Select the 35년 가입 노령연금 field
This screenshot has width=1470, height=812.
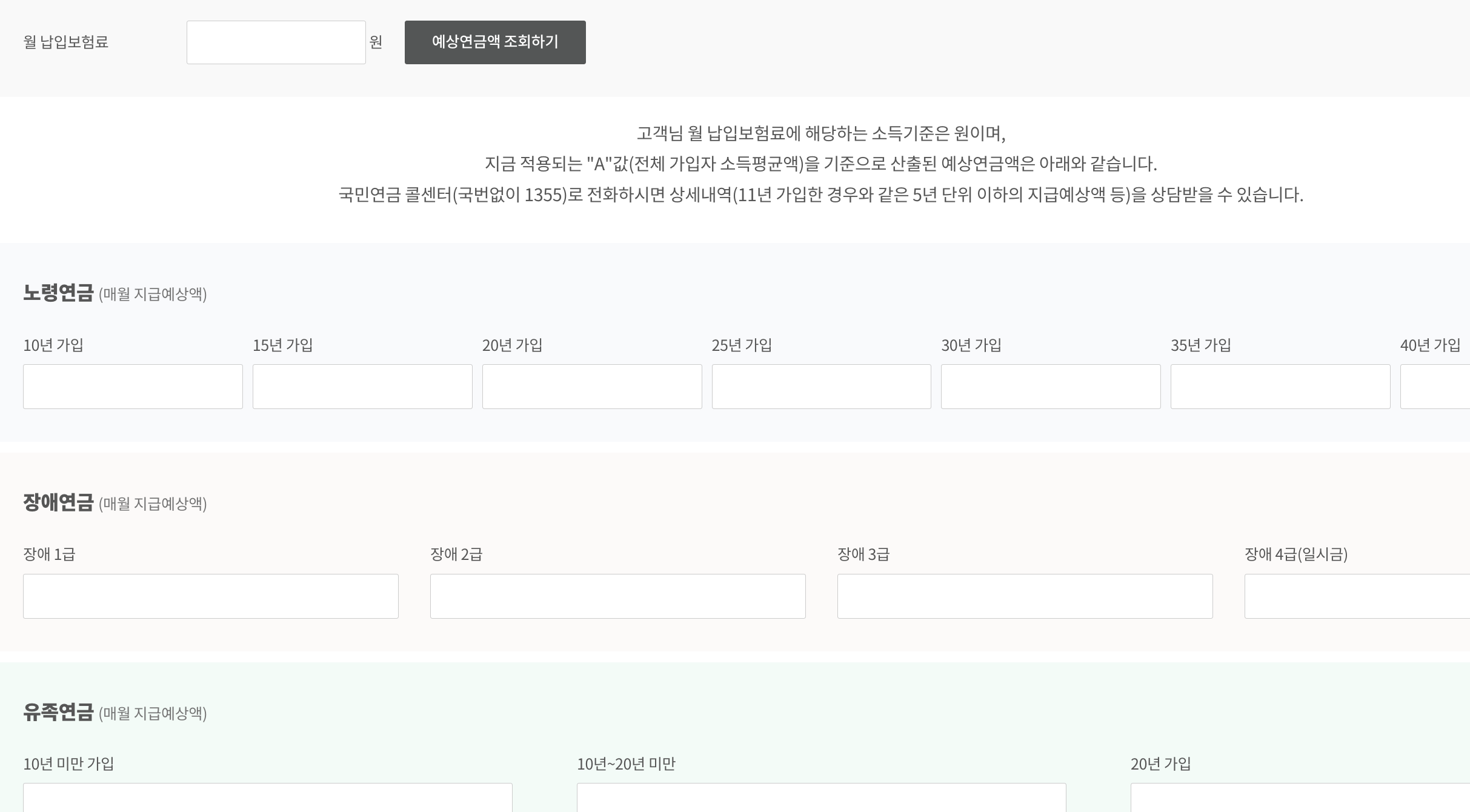coord(1280,387)
